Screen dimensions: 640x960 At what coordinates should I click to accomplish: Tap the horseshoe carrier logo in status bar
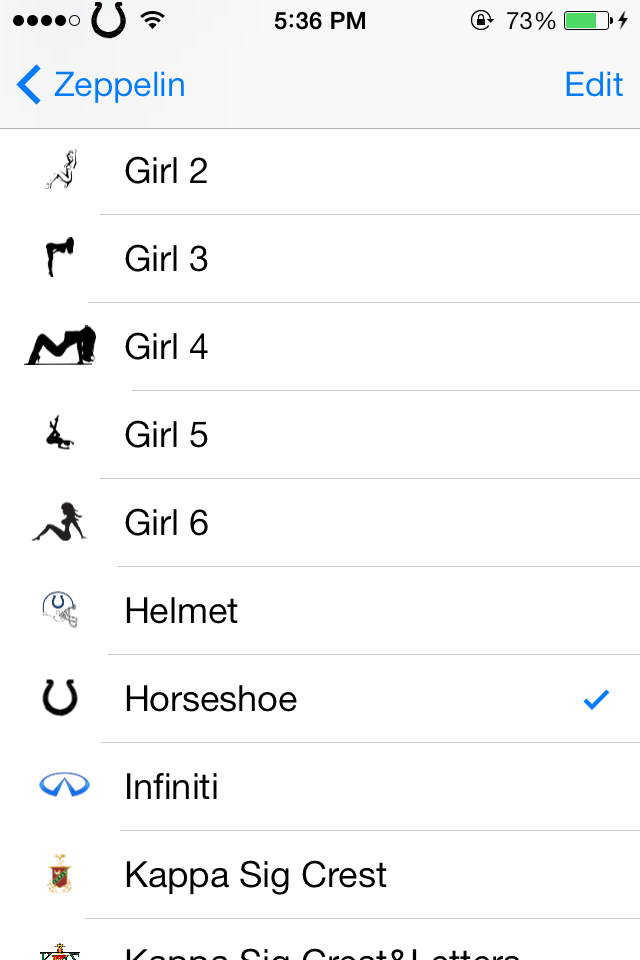[109, 19]
